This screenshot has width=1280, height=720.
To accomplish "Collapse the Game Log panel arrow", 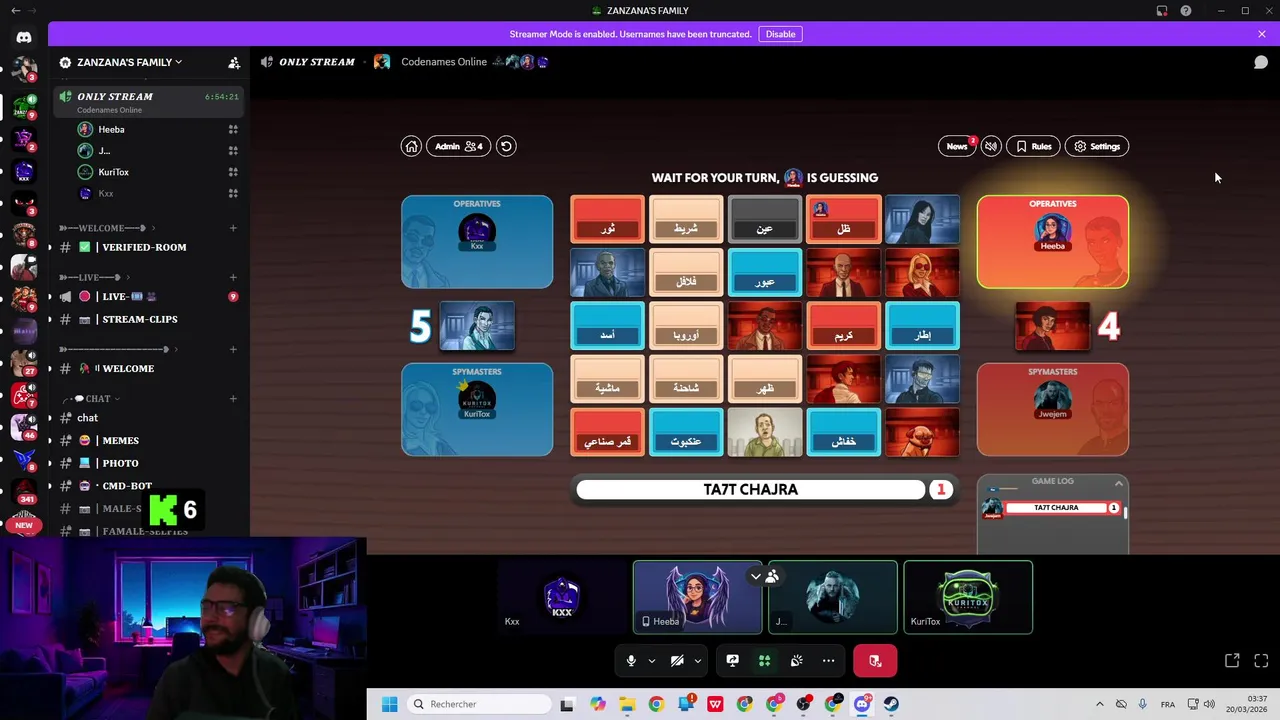I will tap(1118, 484).
